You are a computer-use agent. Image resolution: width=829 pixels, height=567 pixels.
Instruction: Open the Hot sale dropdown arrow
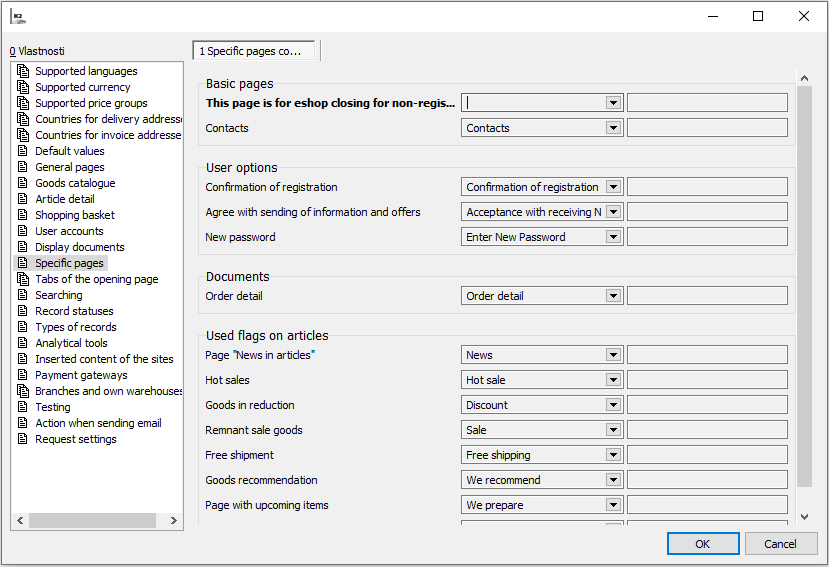[613, 380]
